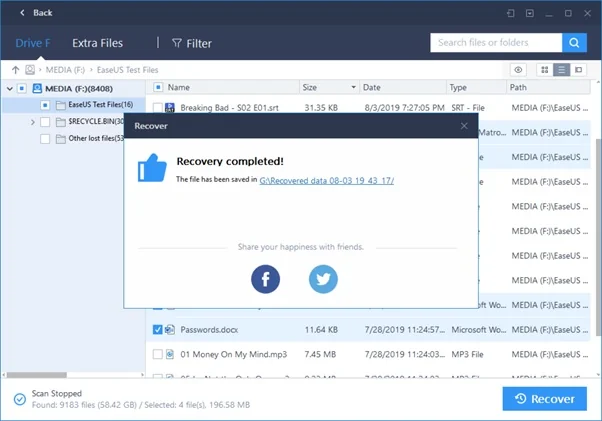Viewport: 602px width, 421px height.
Task: Open the G:\Recovered data folder link
Action: tap(326, 180)
